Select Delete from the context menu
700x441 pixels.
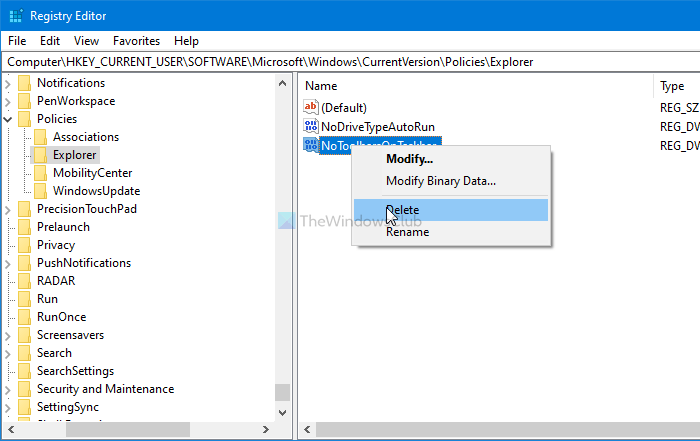click(x=451, y=210)
